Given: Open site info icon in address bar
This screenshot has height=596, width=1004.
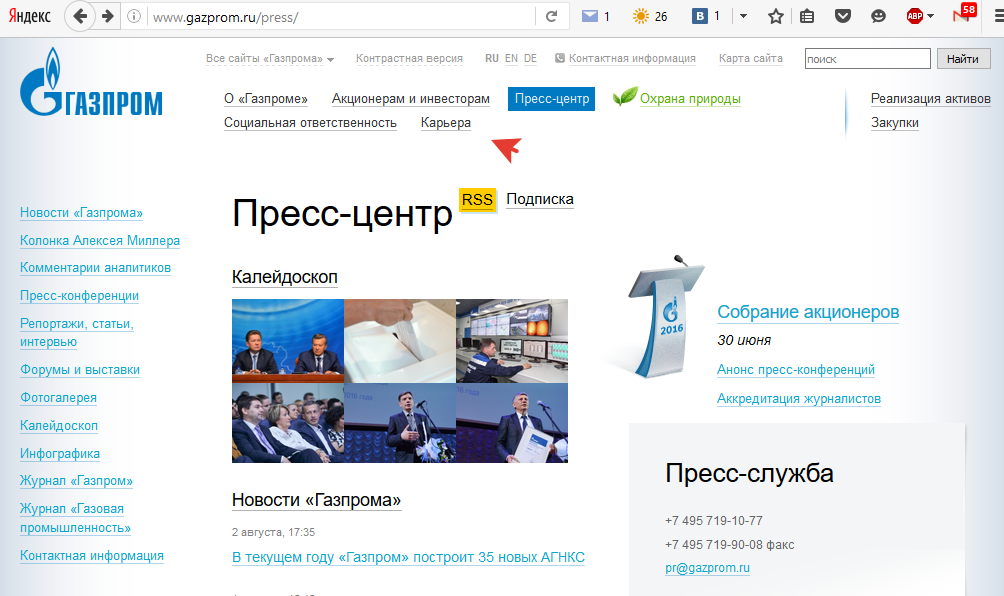Looking at the screenshot, I should (x=134, y=17).
